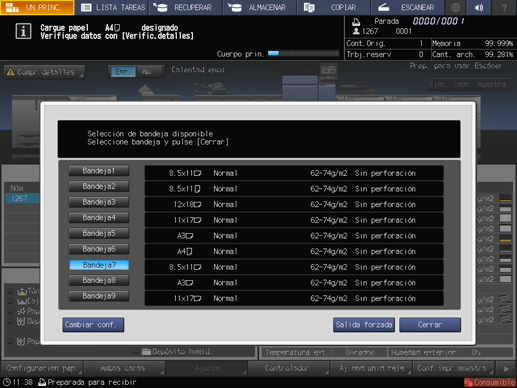Click the Bandeja6 A4 paper row
Screen dimensions: 517x388
pos(294,251)
